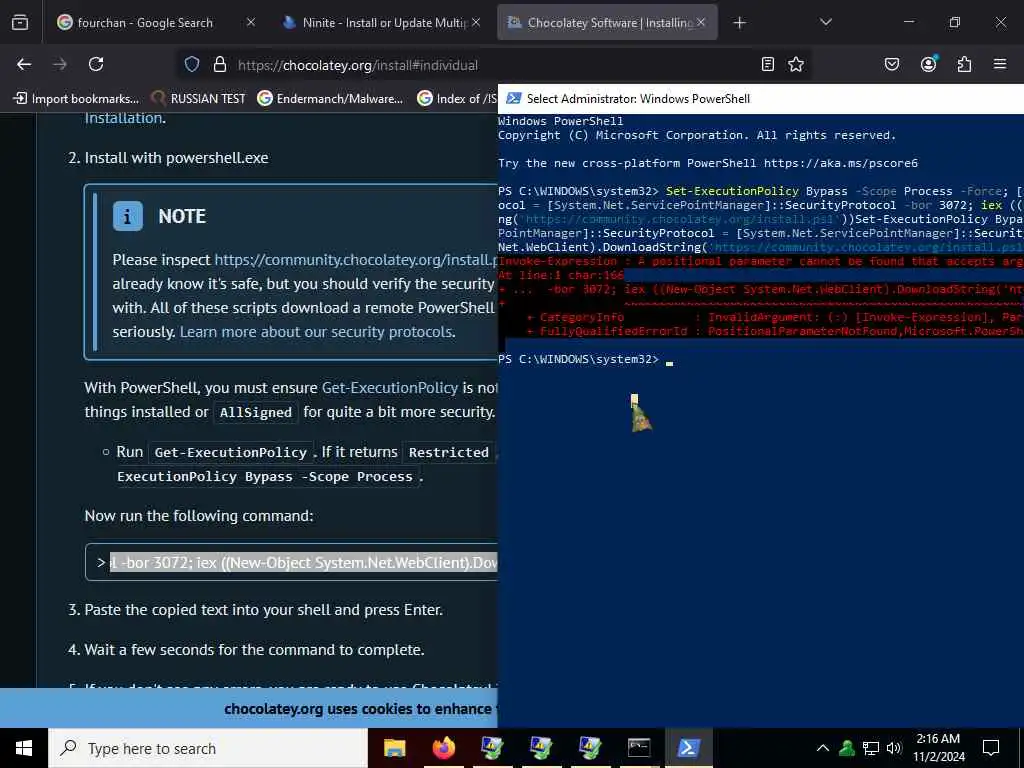Bookmark this page with the star icon
This screenshot has height=768, width=1024.
point(795,64)
